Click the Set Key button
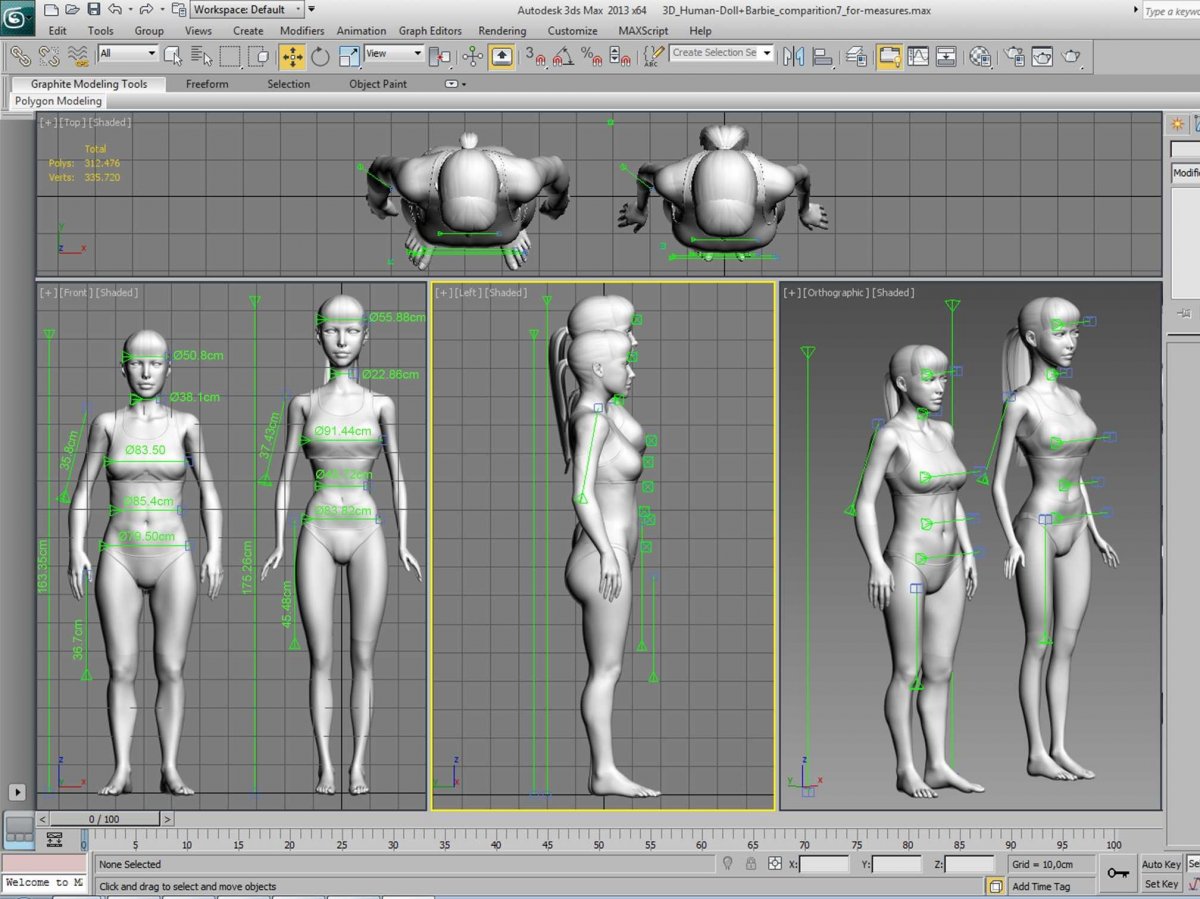 point(1161,884)
